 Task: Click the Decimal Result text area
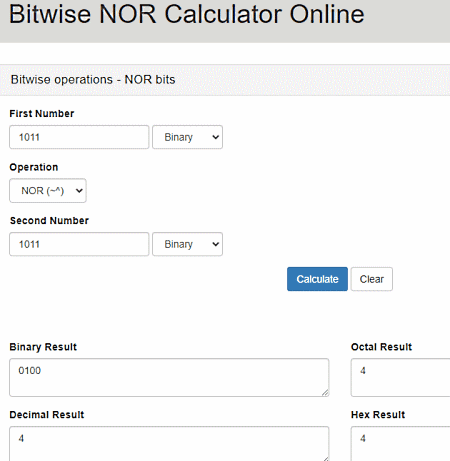click(169, 444)
